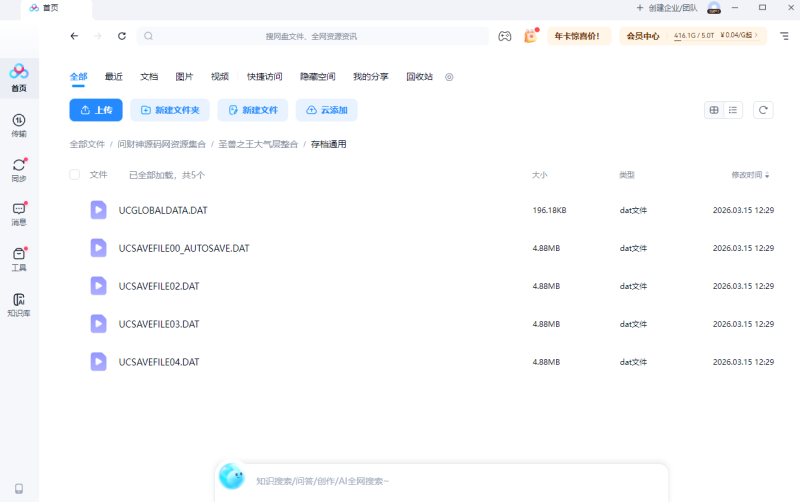Image resolution: width=800 pixels, height=502 pixels.
Task: Click the file icon of UCSAVEFILE03.DAT
Action: point(98,324)
